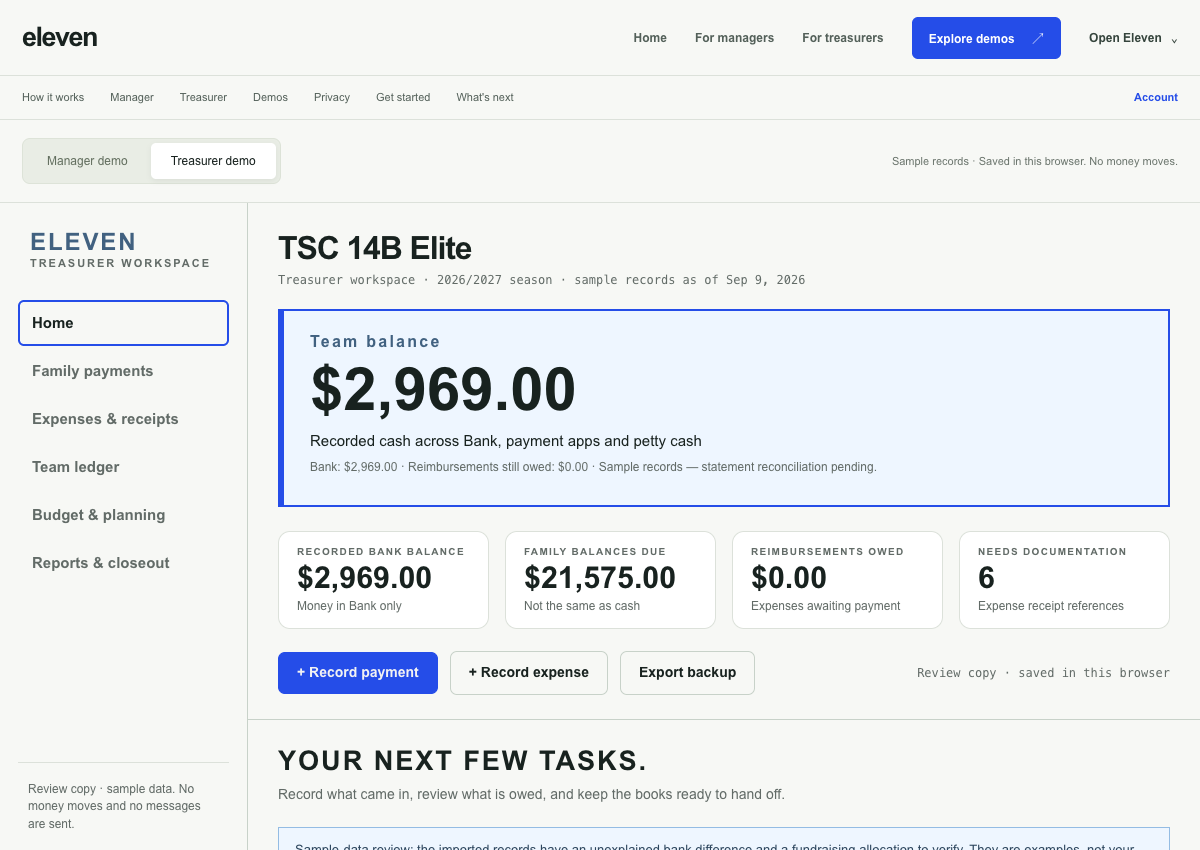The image size is (1200, 850).
Task: Jump to Get started section
Action: coord(403,97)
